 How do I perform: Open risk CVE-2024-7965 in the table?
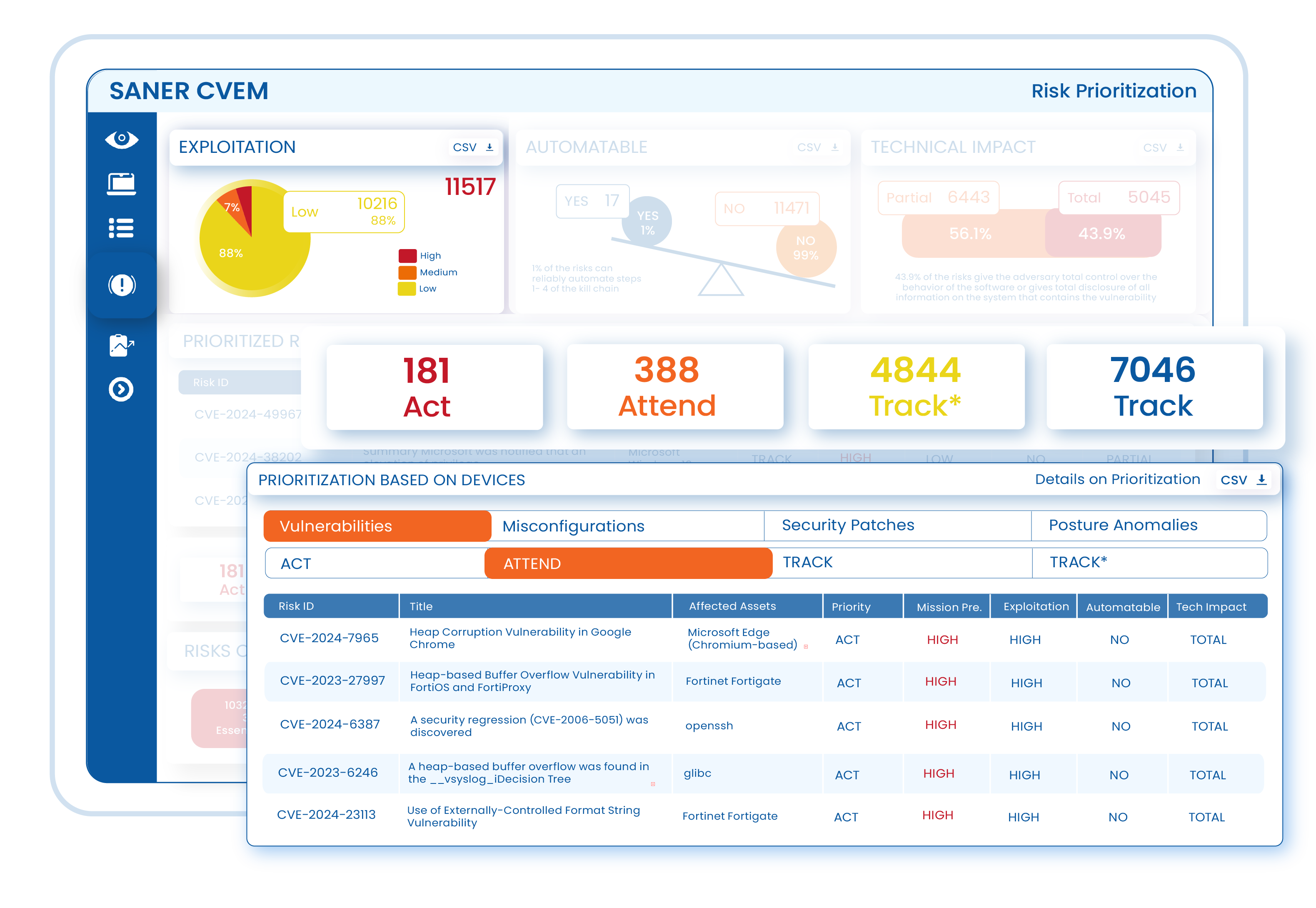[x=329, y=638]
